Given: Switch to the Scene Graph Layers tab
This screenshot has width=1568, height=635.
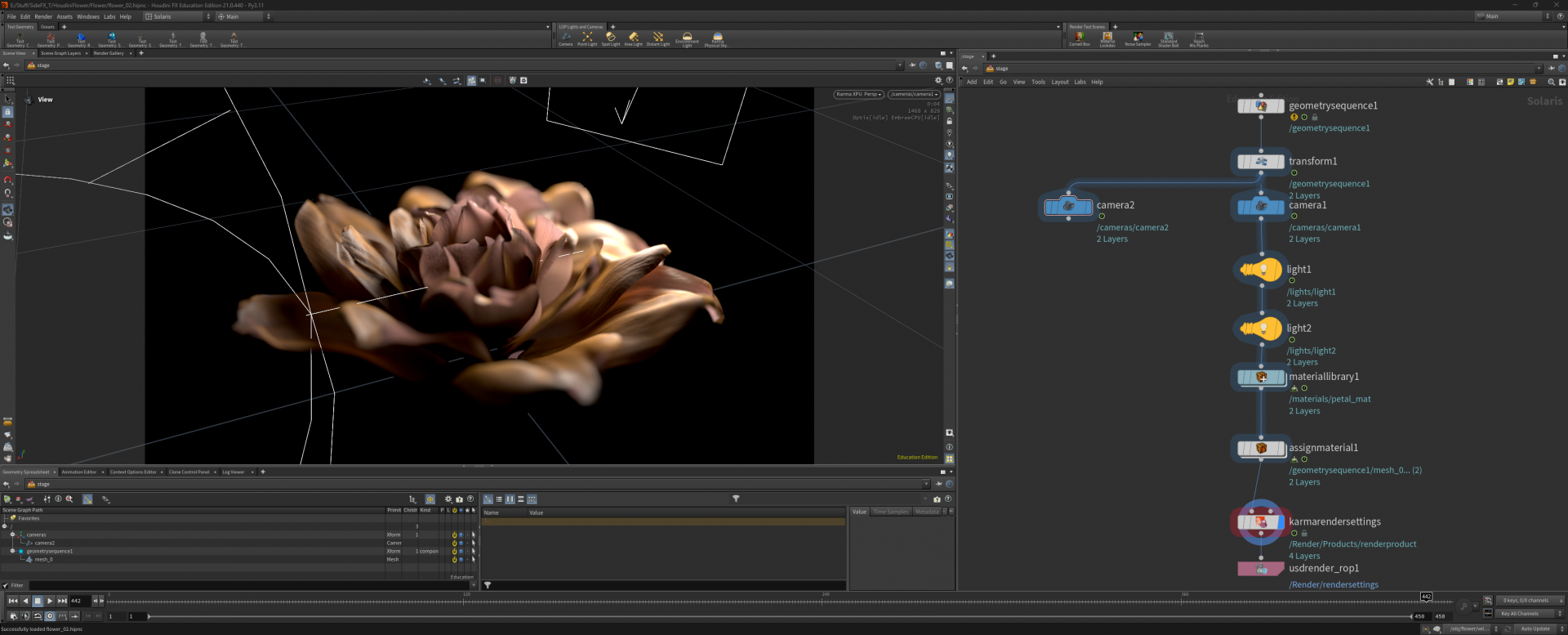Looking at the screenshot, I should (x=60, y=53).
